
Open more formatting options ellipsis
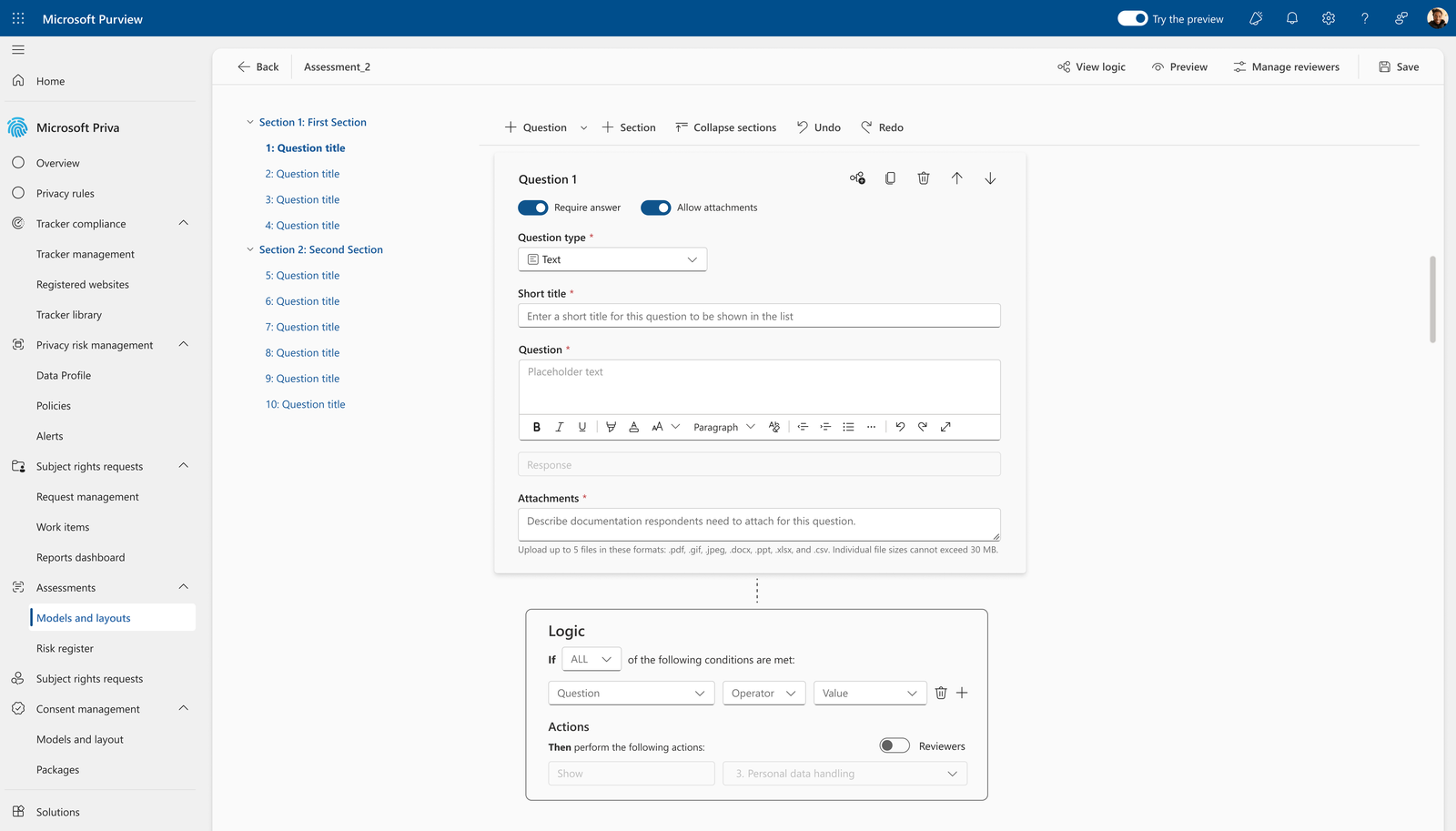coord(872,427)
